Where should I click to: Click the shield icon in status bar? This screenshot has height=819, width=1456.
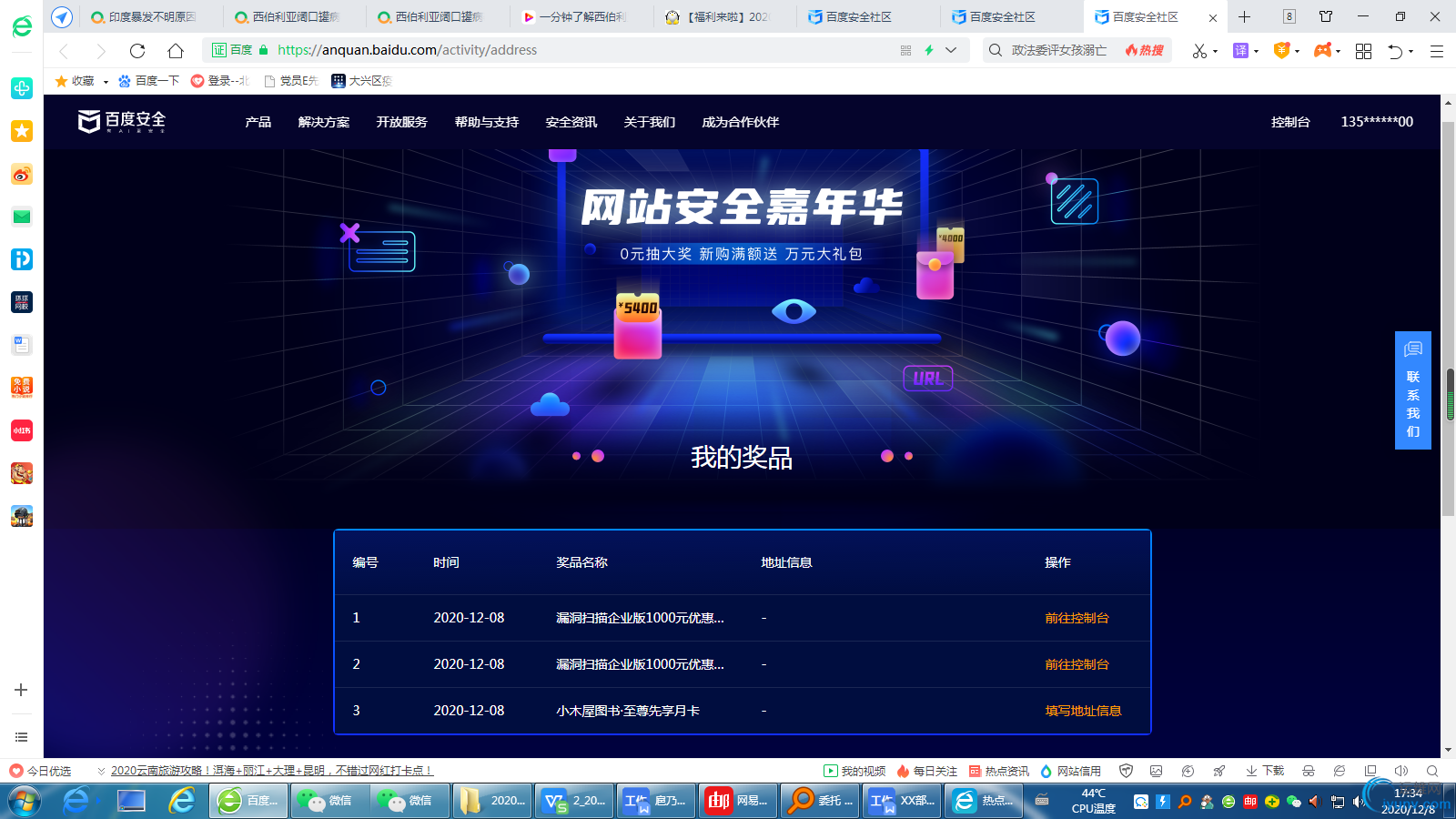click(1126, 771)
